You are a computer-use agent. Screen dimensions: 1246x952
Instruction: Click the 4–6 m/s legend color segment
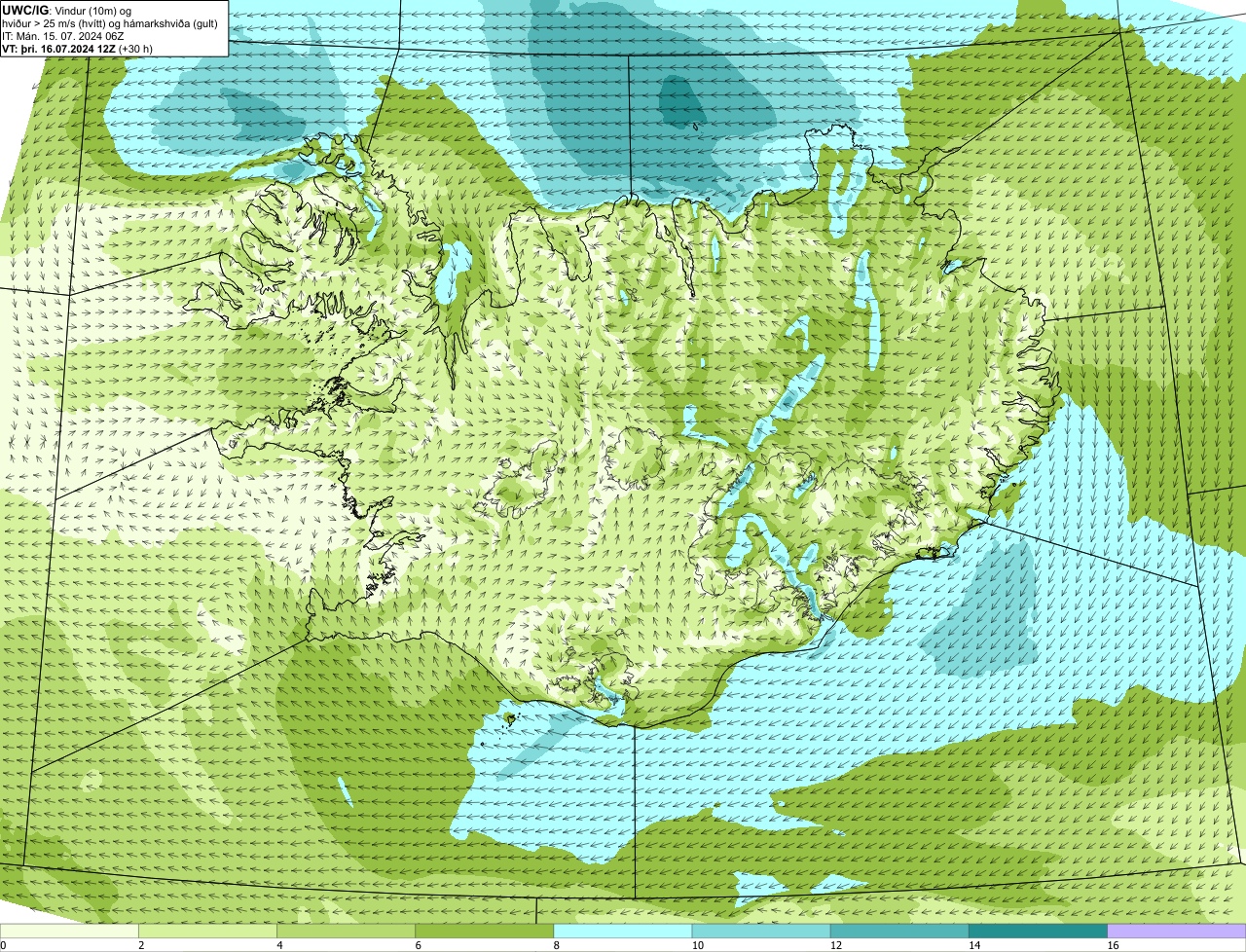(x=346, y=932)
